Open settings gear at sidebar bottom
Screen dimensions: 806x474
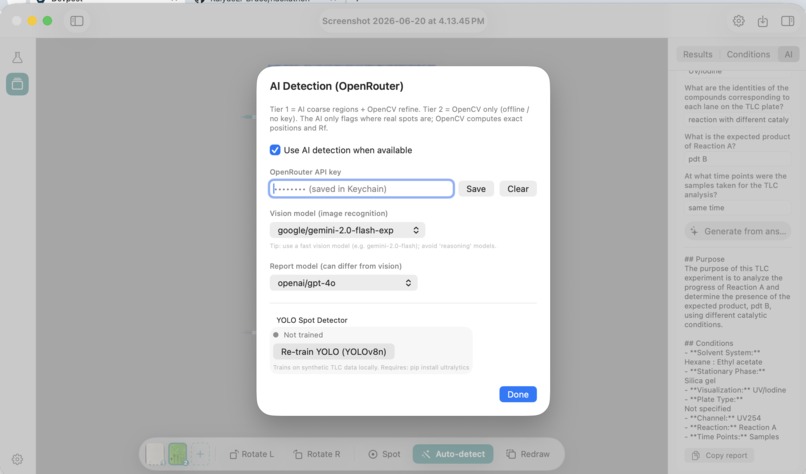(17, 459)
